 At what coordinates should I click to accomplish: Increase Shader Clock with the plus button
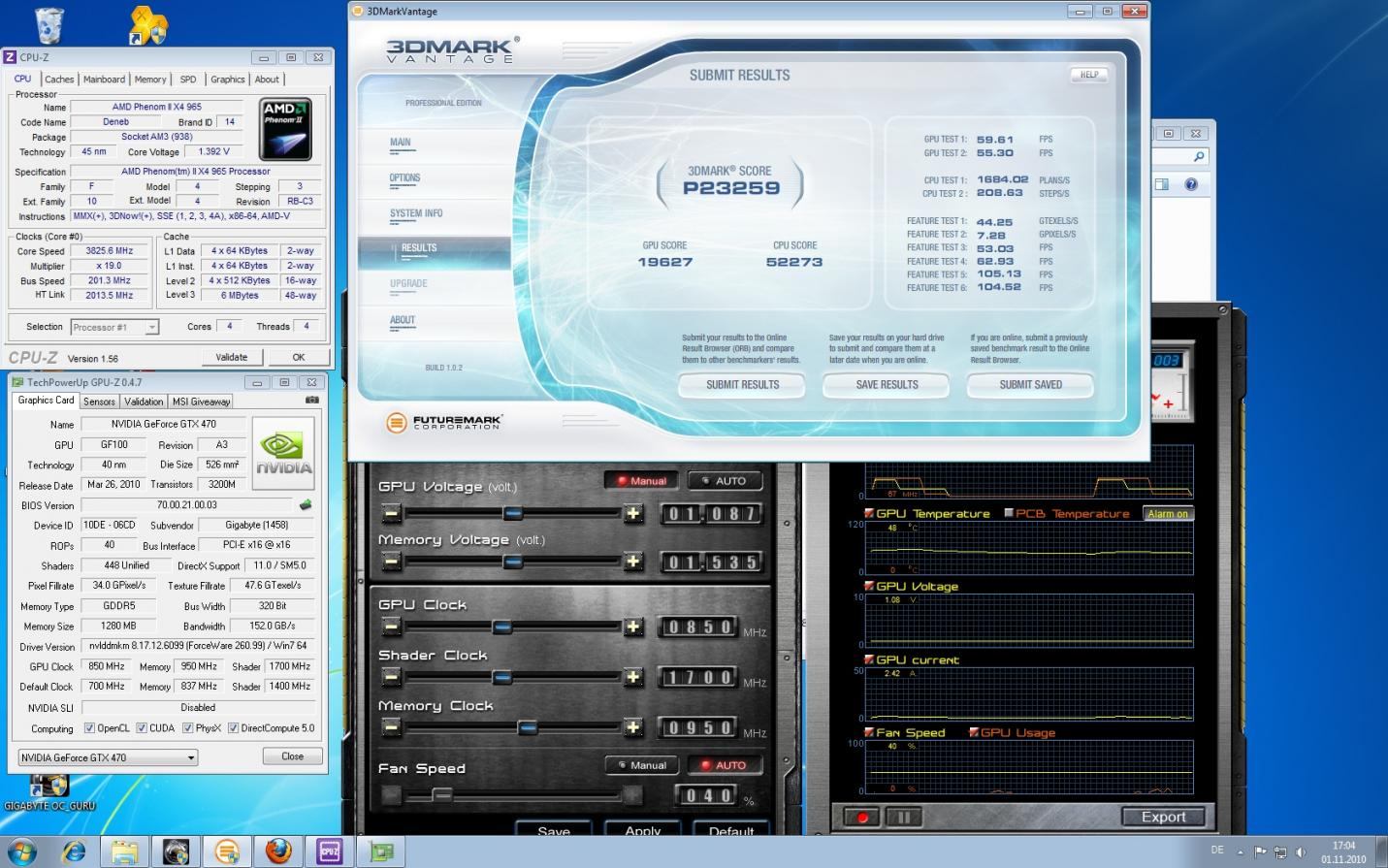click(x=633, y=677)
